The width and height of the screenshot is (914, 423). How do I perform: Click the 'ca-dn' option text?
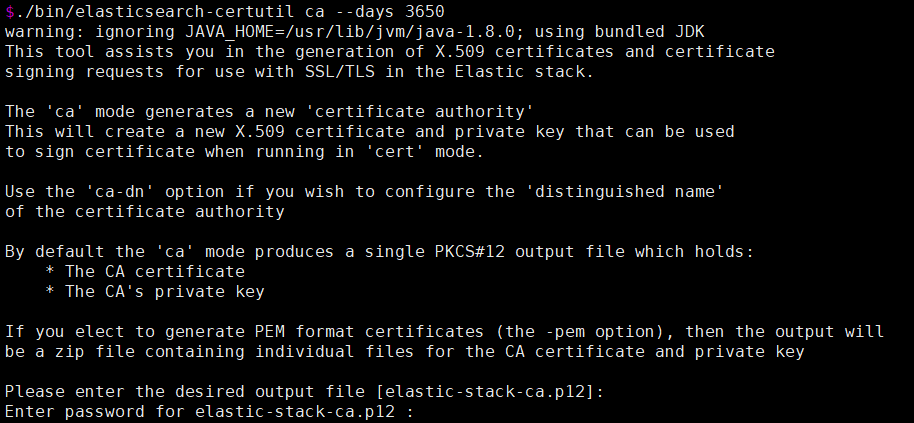pos(119,191)
